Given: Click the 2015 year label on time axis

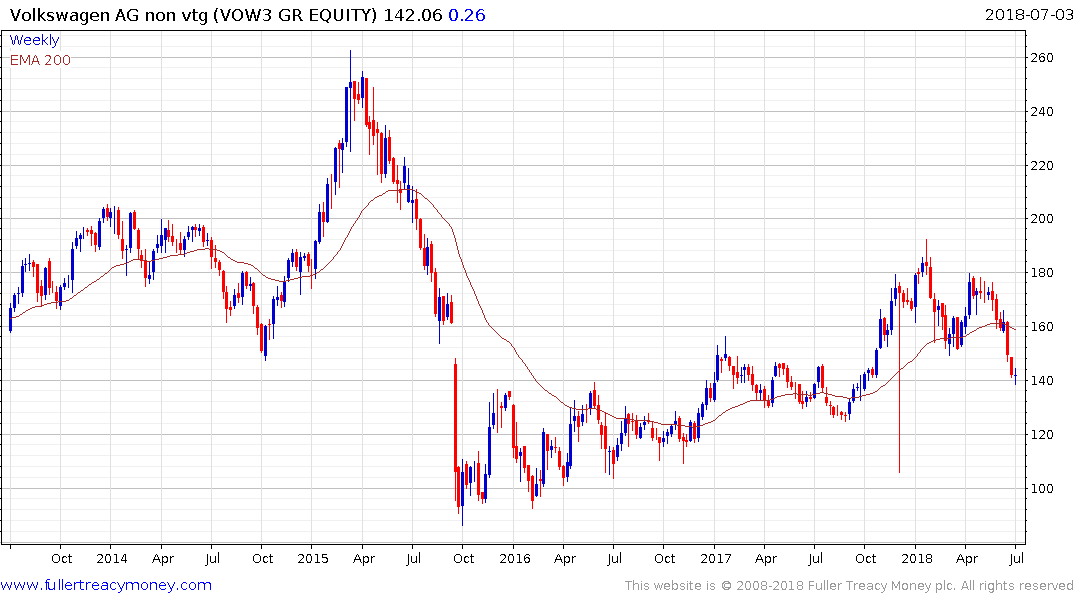Looking at the screenshot, I should [313, 558].
